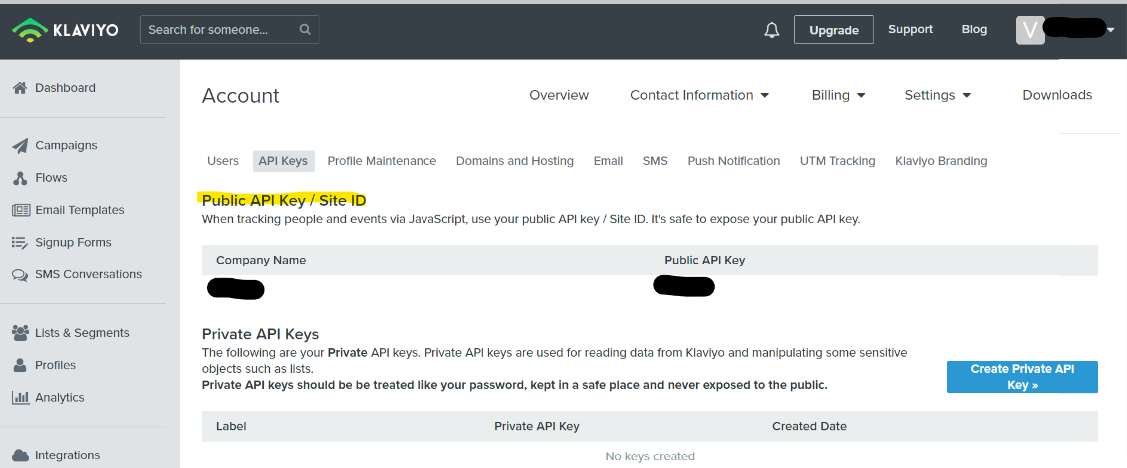Click the Label column header

coord(231,426)
